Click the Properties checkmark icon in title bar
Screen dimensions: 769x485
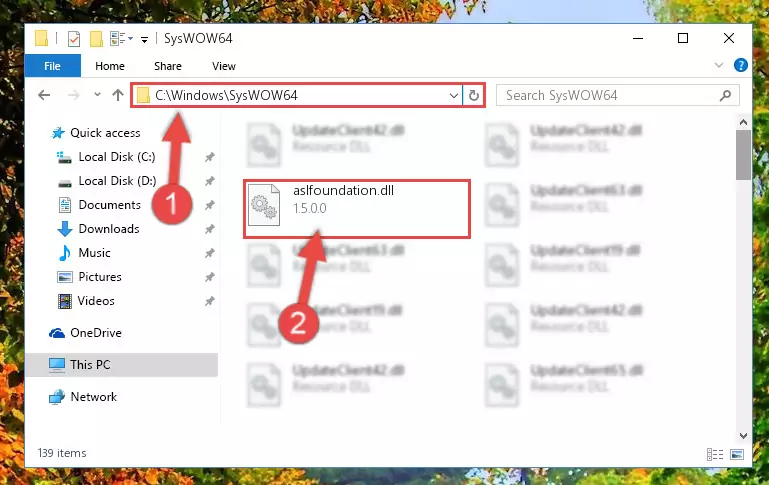click(74, 38)
